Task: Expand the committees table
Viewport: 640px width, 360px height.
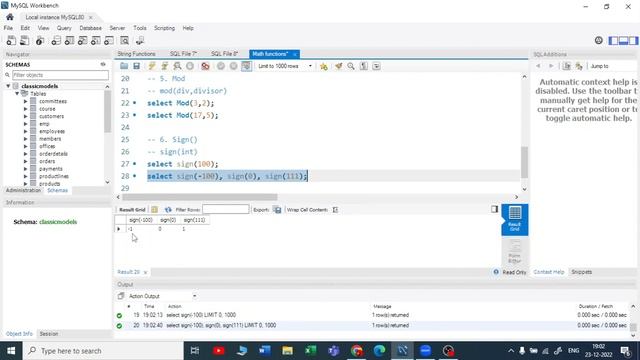Action: pos(25,101)
